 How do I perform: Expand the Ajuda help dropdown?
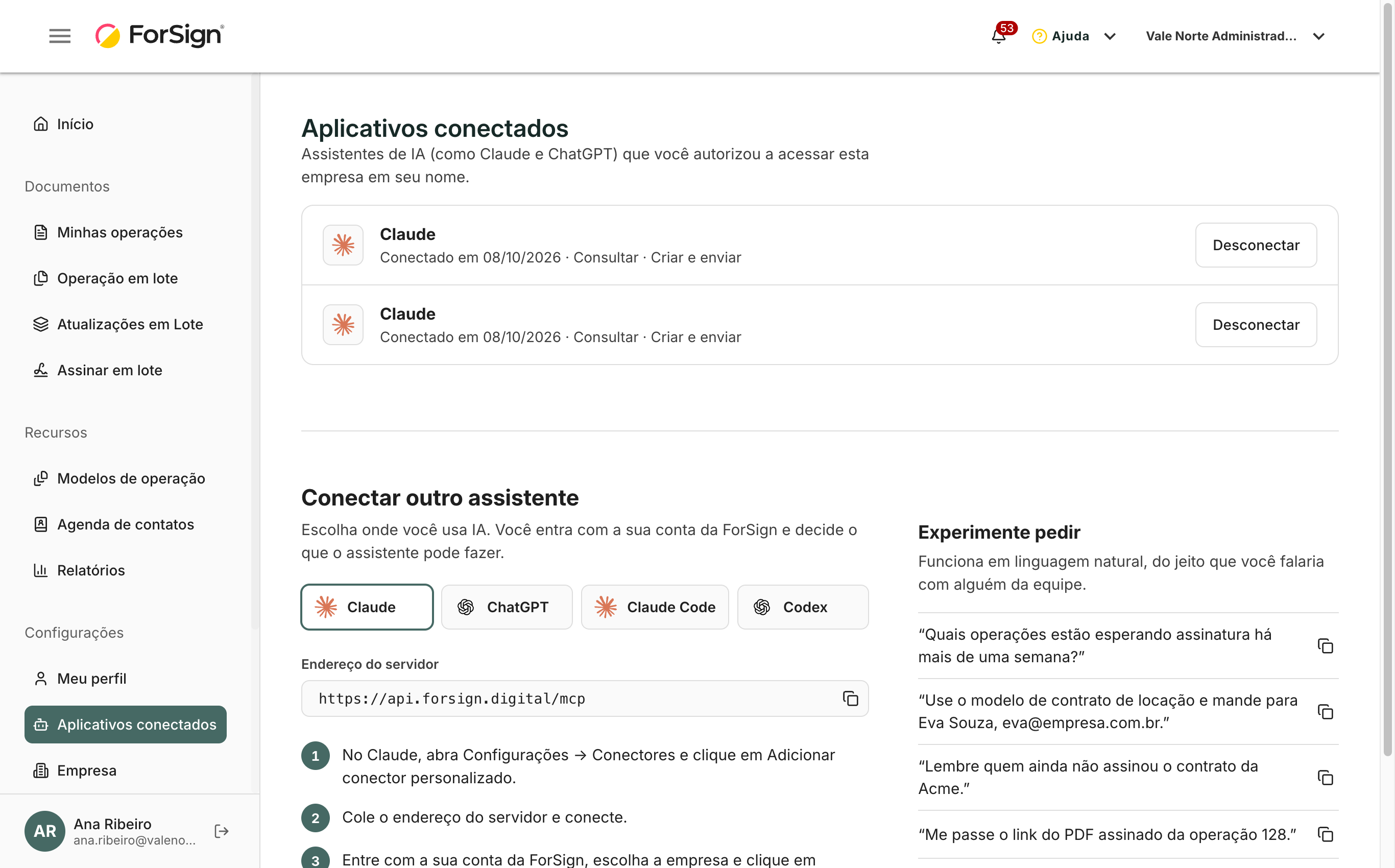tap(1073, 36)
